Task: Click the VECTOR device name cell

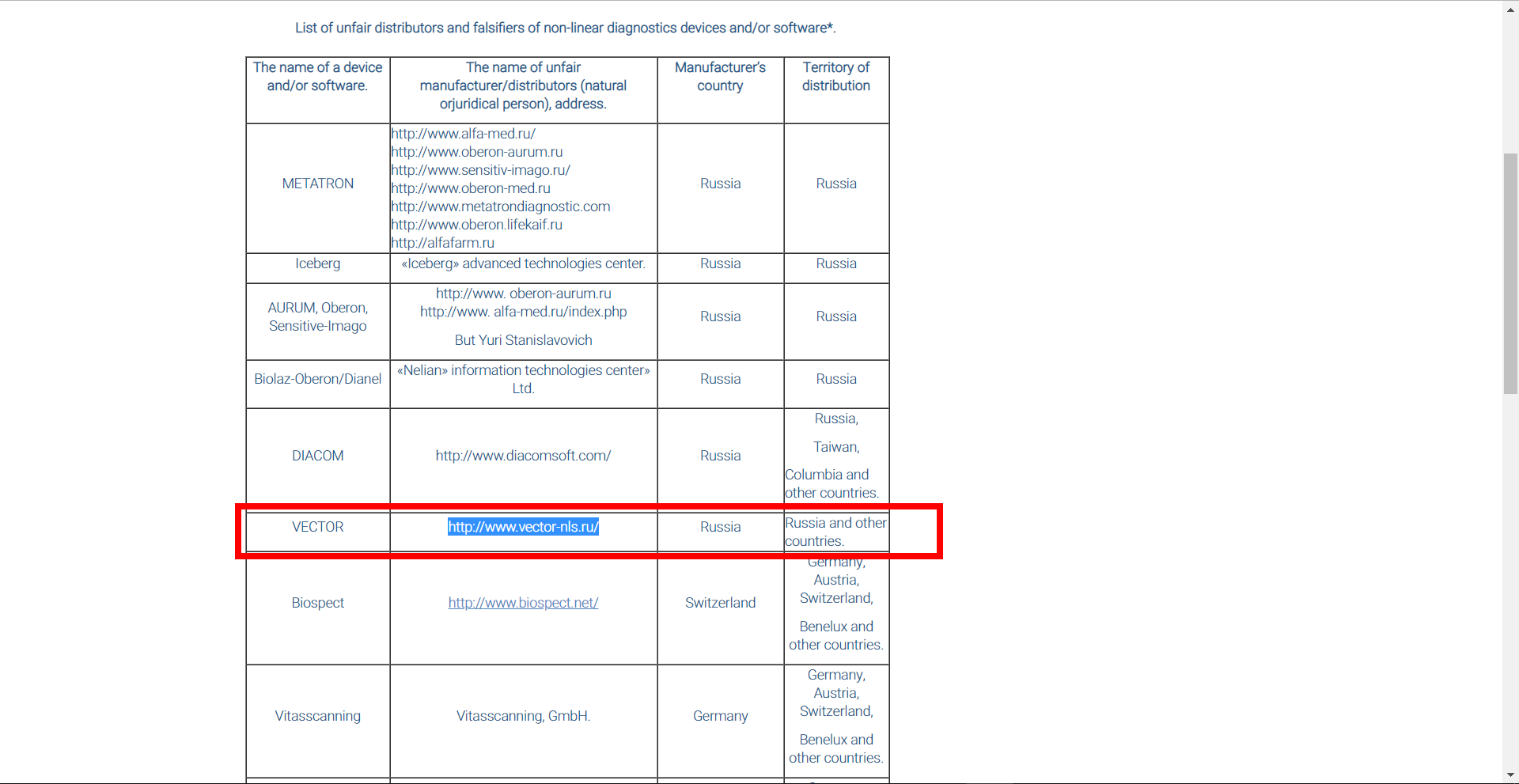Action: click(x=317, y=527)
